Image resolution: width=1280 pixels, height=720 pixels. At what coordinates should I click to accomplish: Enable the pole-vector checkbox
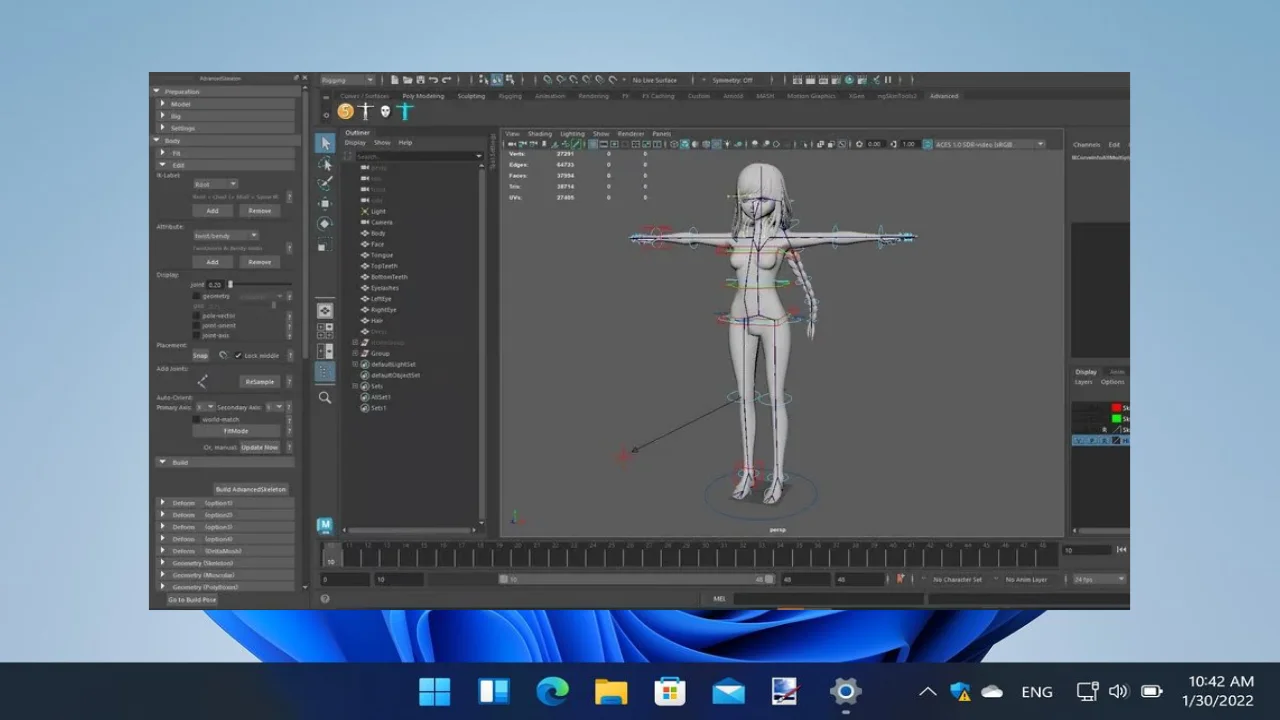click(x=197, y=315)
